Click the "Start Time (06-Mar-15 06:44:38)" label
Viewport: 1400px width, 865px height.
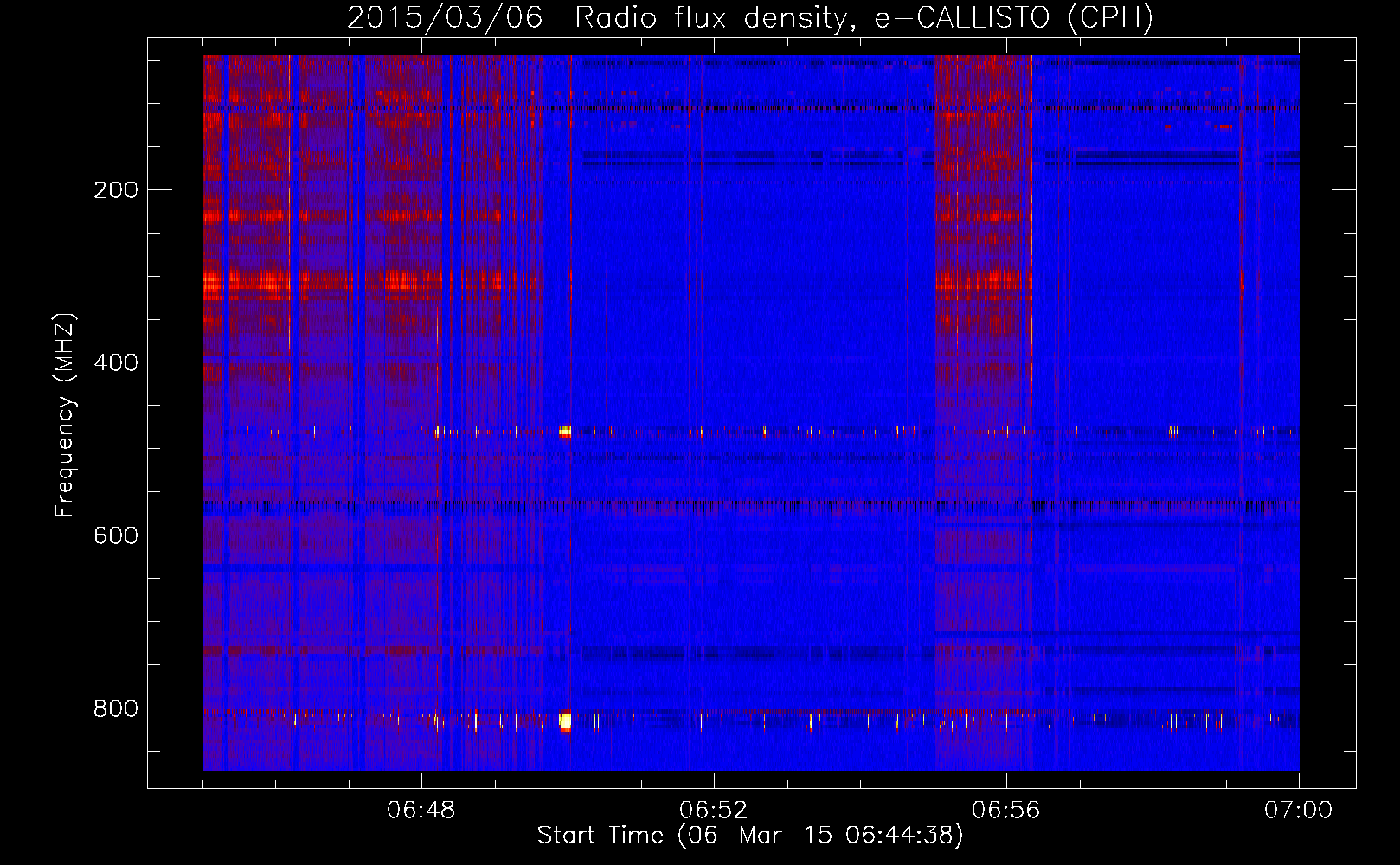click(750, 836)
